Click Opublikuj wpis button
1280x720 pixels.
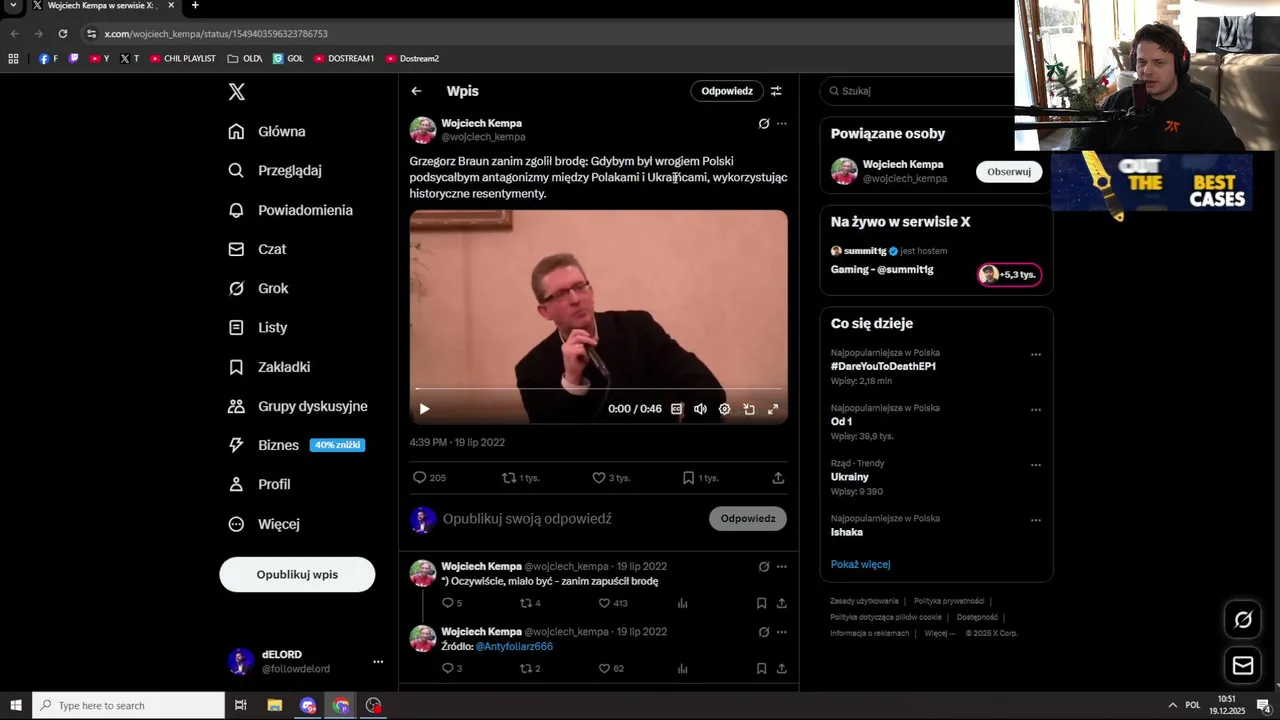pos(297,575)
